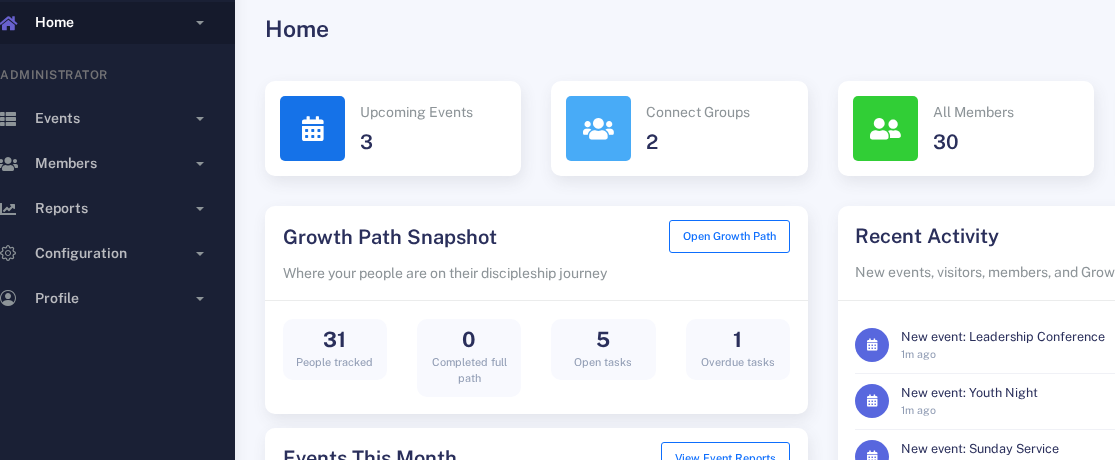Click the Home page title
Screen dimensions: 1115x460
click(x=297, y=29)
